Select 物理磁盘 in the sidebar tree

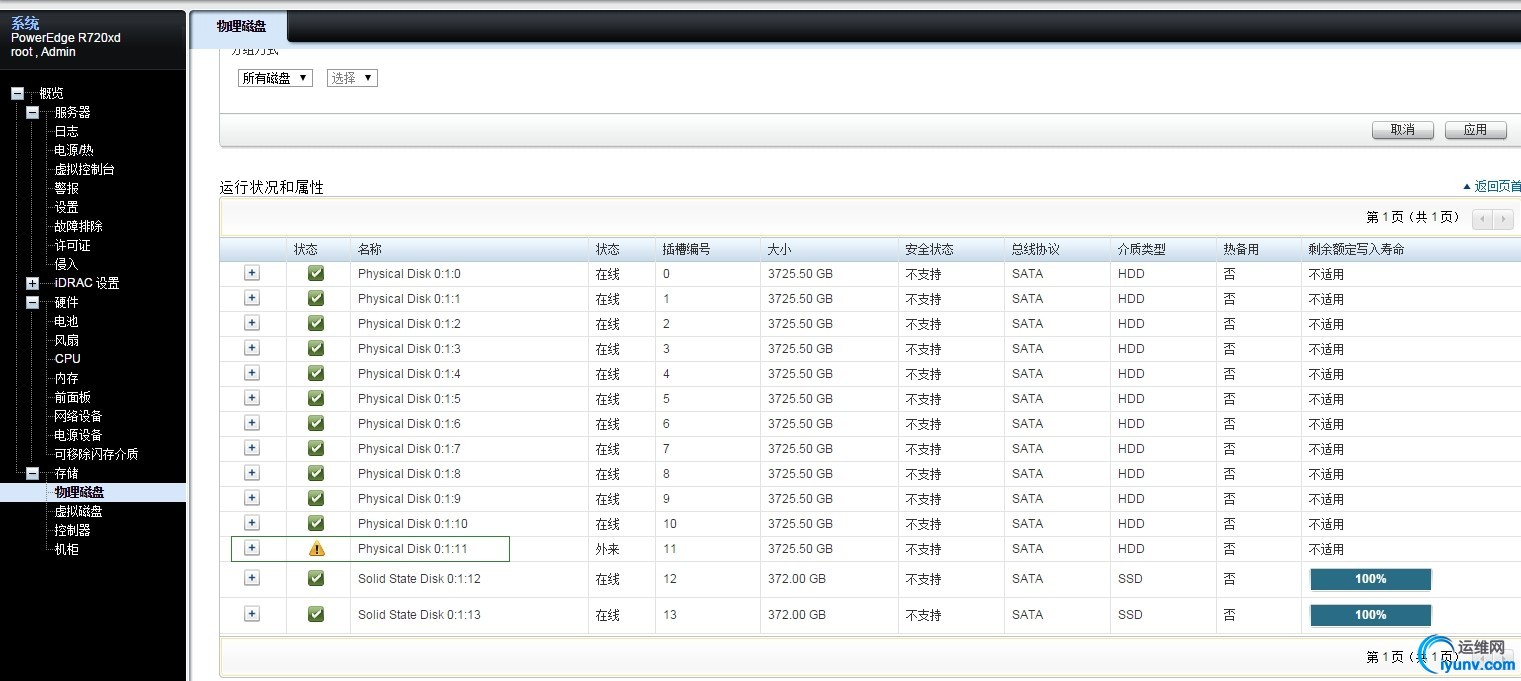tap(79, 492)
